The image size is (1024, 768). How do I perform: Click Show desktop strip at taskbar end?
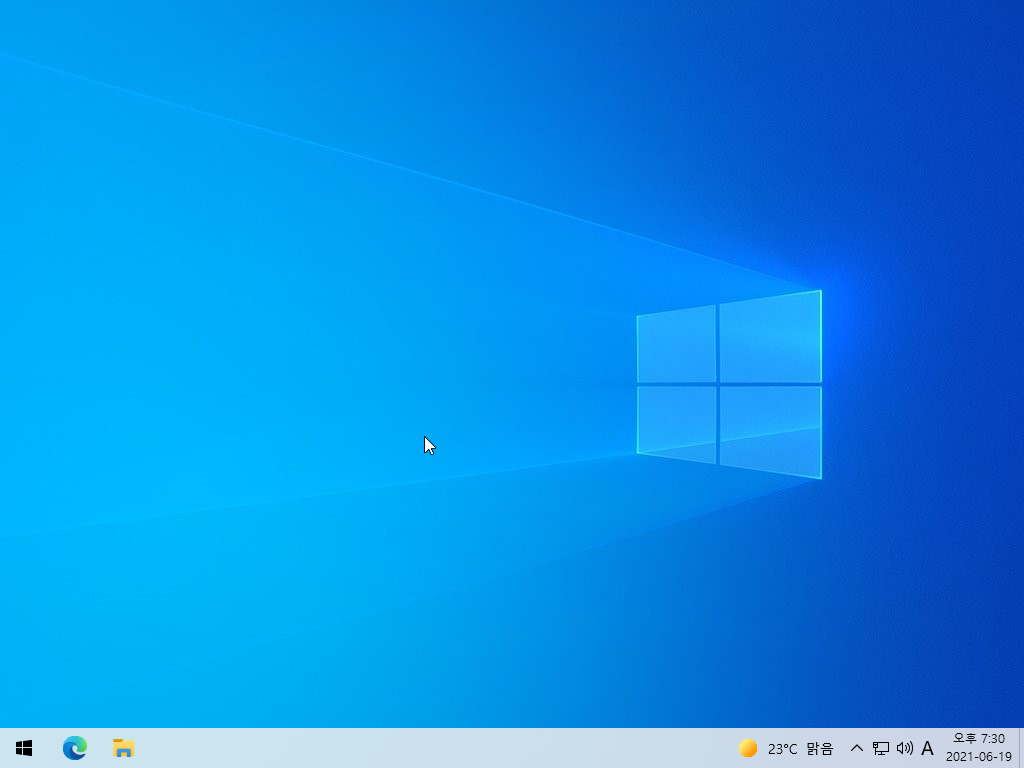(x=1021, y=748)
